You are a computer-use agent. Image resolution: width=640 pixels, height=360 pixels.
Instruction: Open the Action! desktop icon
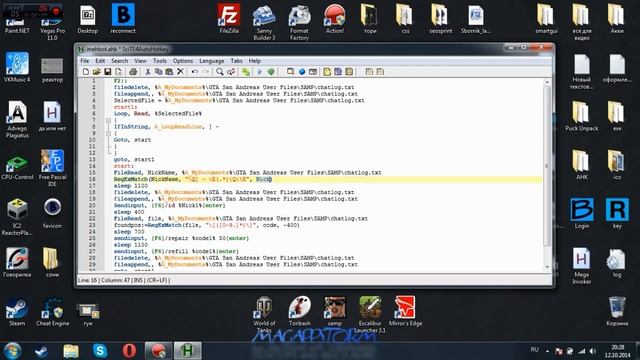pyautogui.click(x=335, y=18)
